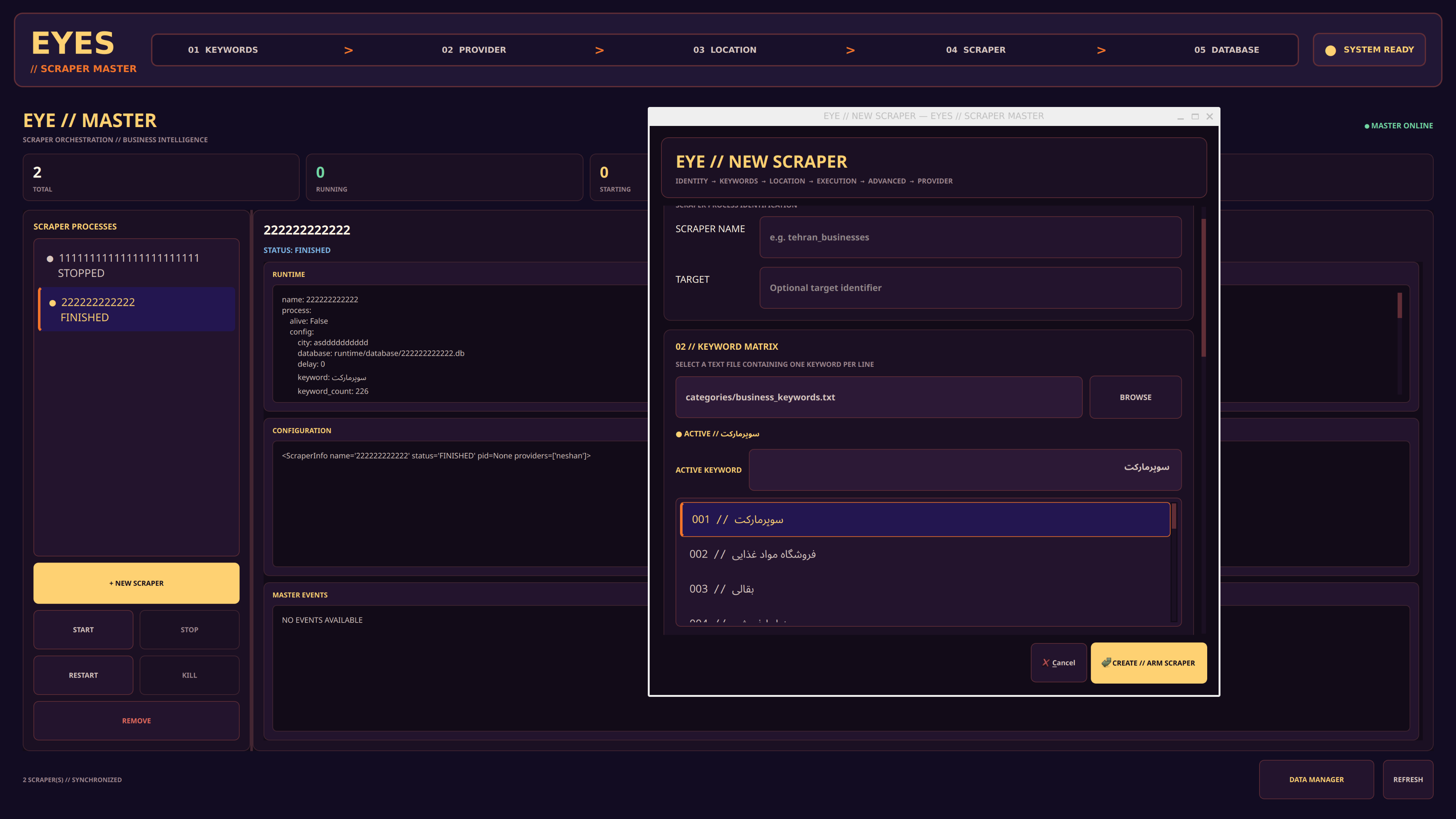Click the icon on Create // Arm Scraper button

(1106, 662)
